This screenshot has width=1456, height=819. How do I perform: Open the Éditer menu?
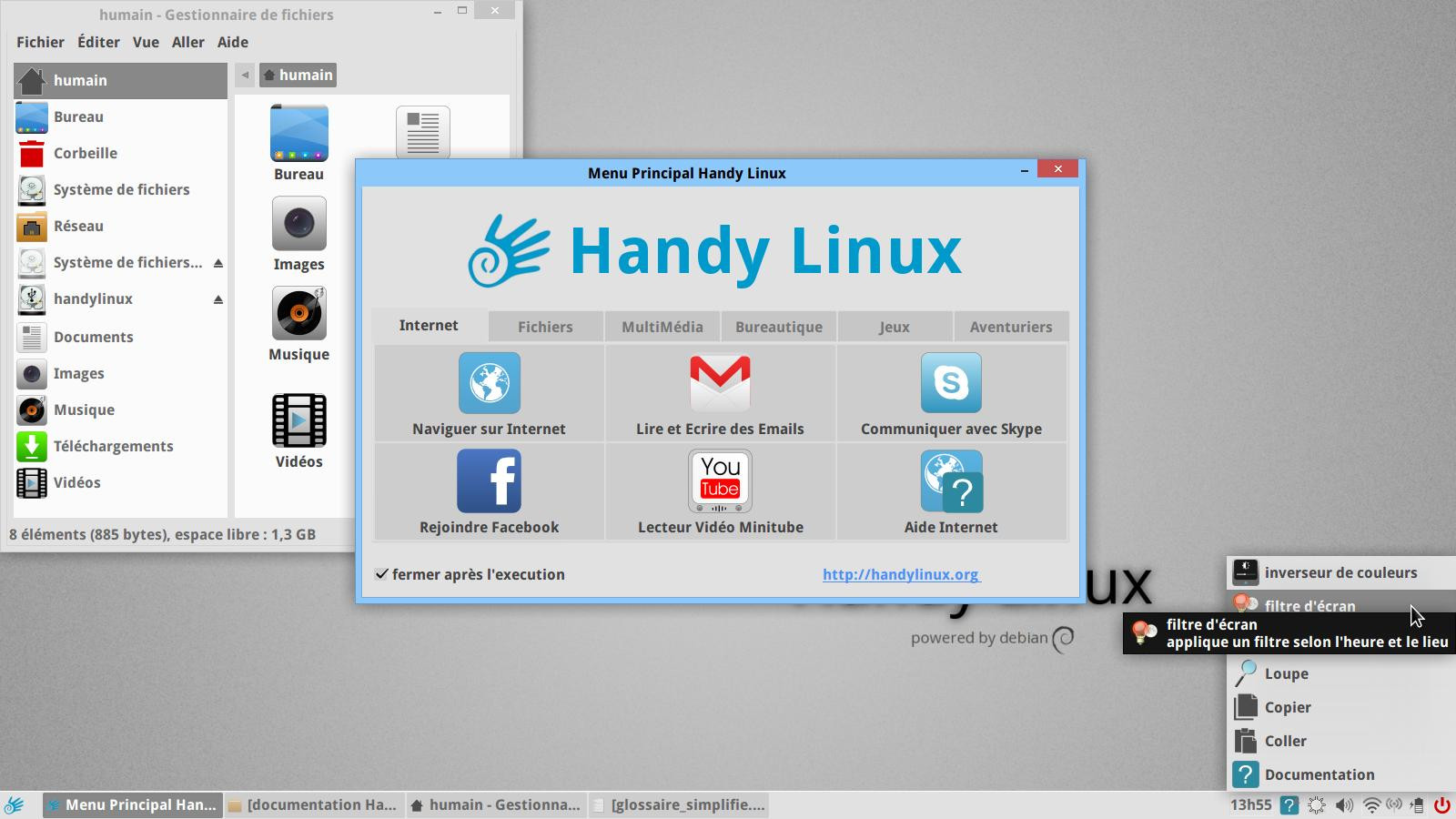coord(98,42)
